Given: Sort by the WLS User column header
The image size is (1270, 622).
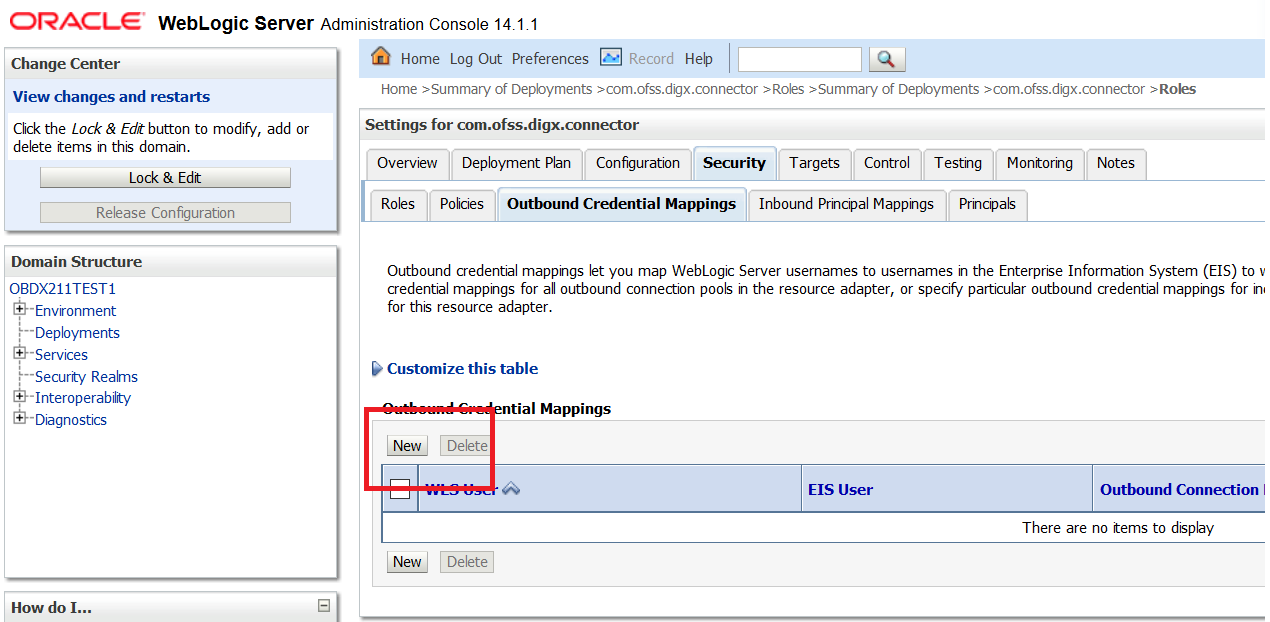Looking at the screenshot, I should [x=461, y=490].
